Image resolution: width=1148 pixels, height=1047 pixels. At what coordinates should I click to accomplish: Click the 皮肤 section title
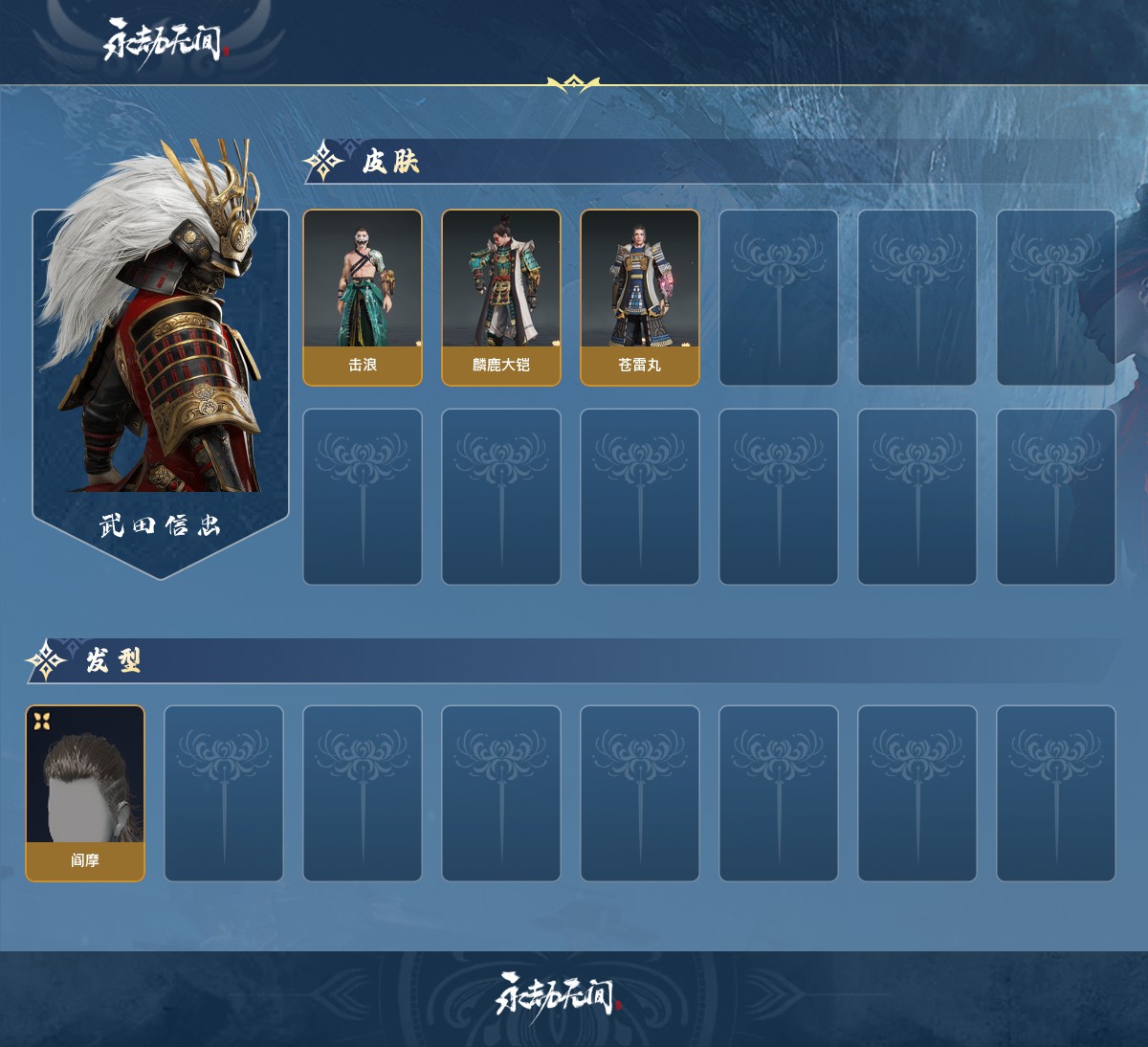(390, 162)
